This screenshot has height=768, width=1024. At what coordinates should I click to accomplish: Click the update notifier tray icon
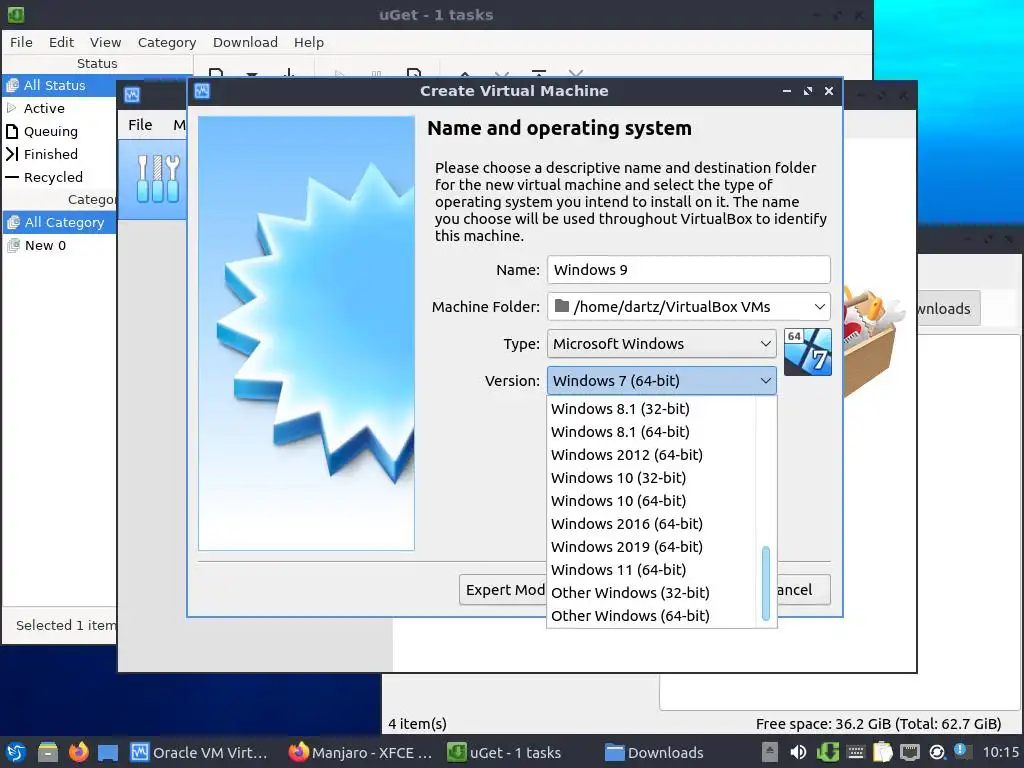(x=937, y=753)
